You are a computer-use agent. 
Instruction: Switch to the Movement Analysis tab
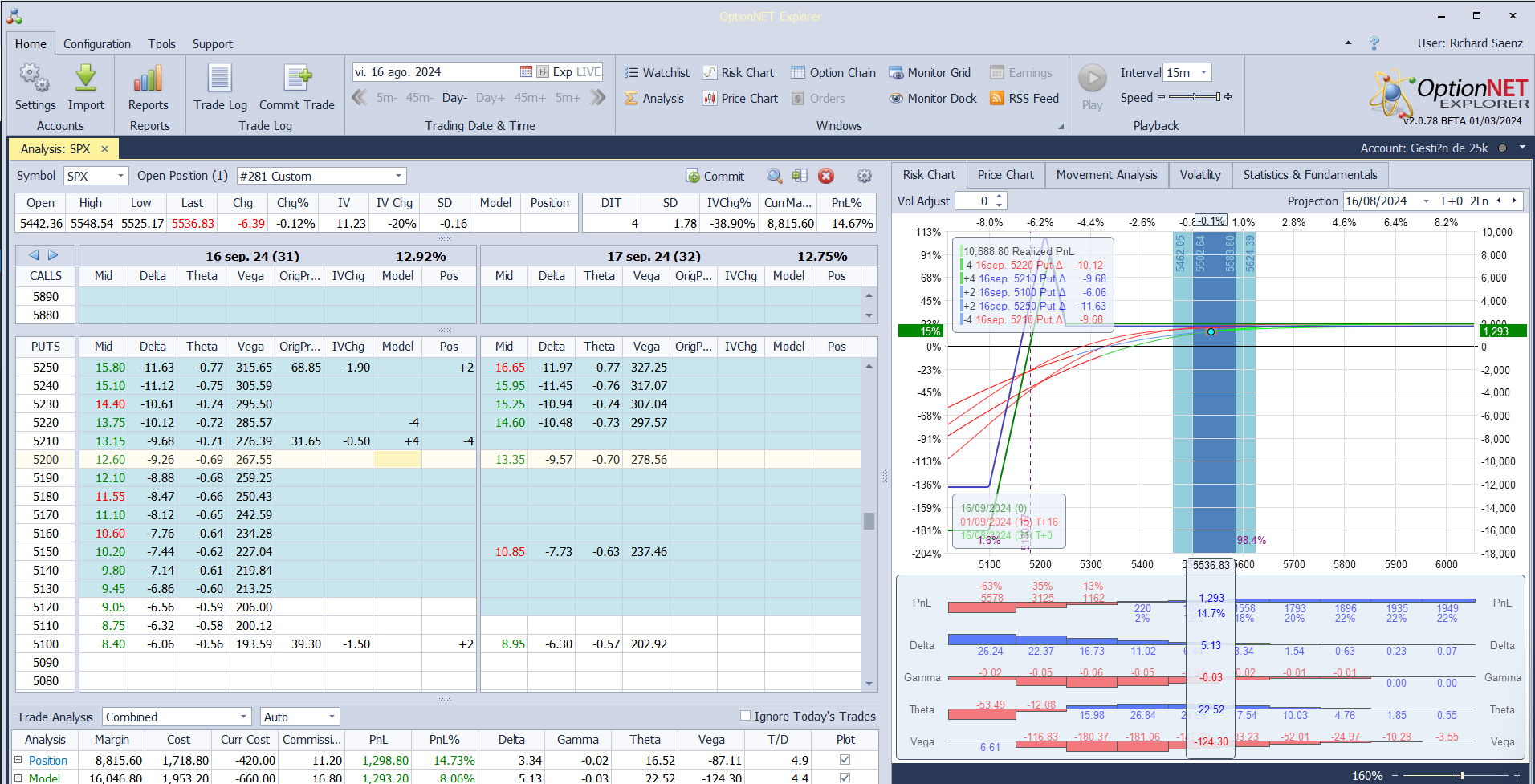1106,175
